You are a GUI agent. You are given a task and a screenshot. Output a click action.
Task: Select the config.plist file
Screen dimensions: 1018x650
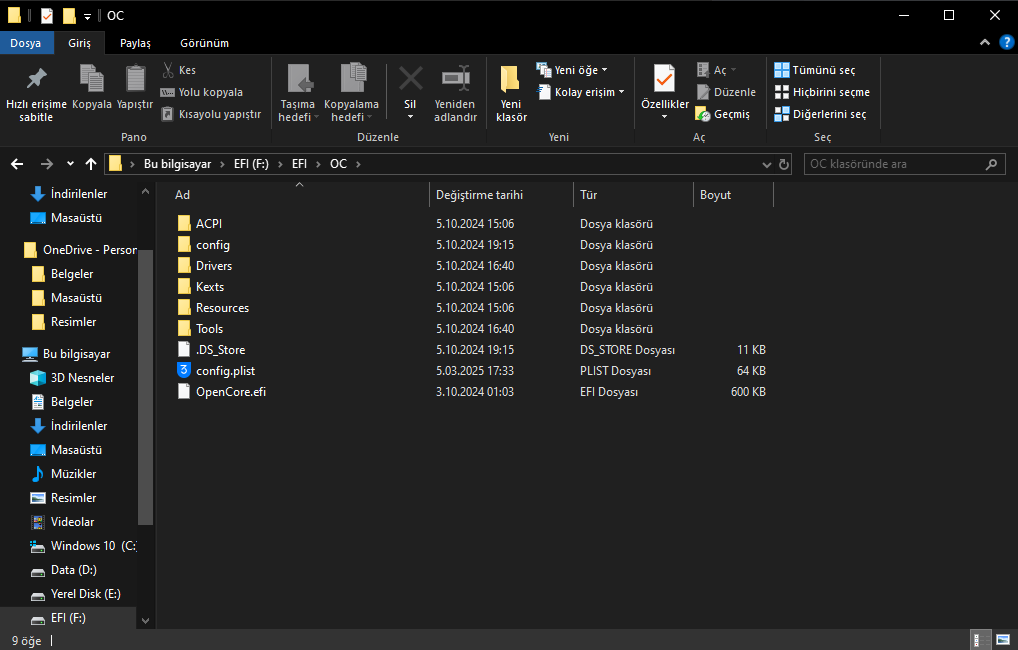click(x=225, y=371)
